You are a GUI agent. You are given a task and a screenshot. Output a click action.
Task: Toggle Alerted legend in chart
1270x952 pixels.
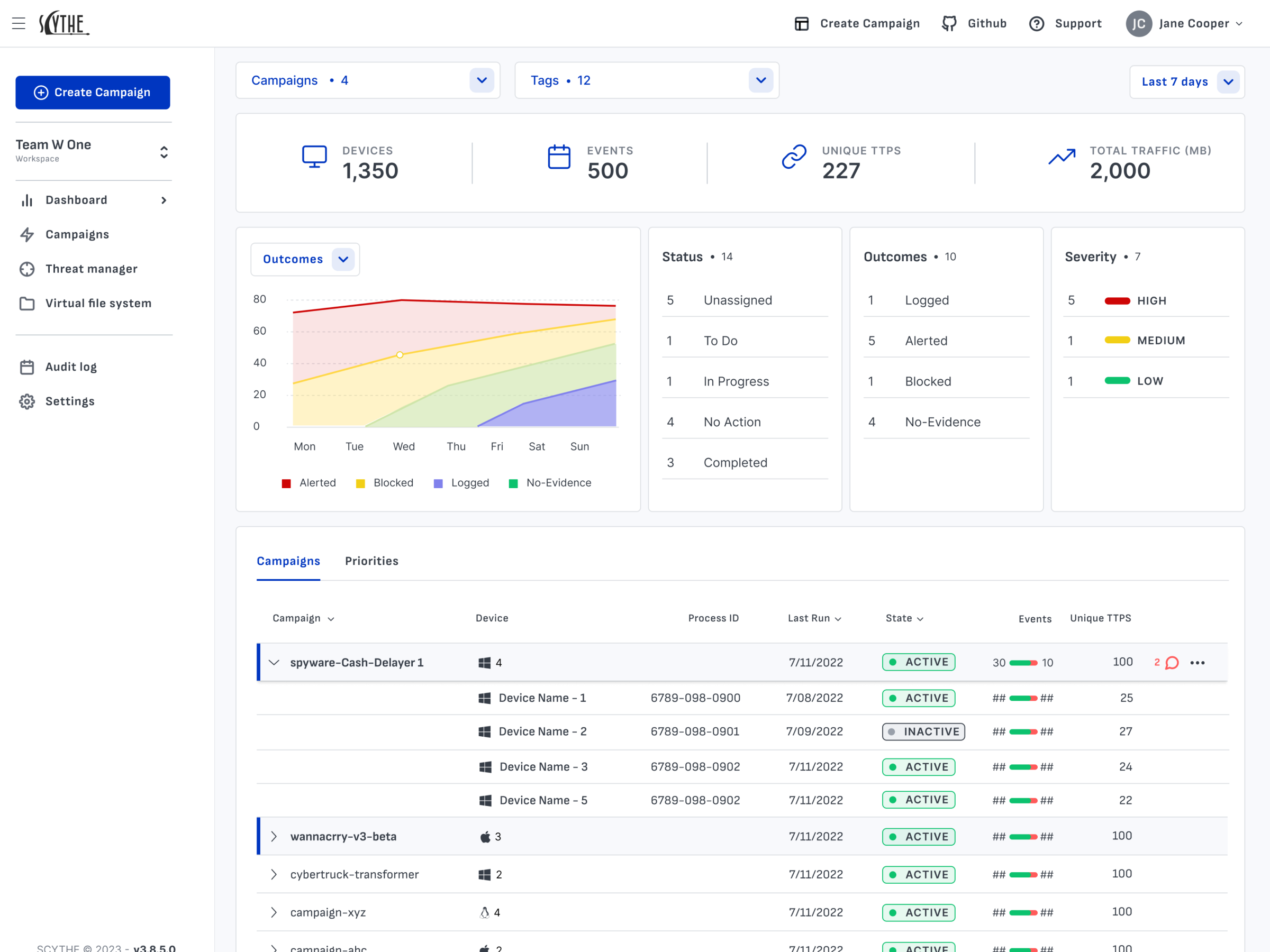point(309,482)
